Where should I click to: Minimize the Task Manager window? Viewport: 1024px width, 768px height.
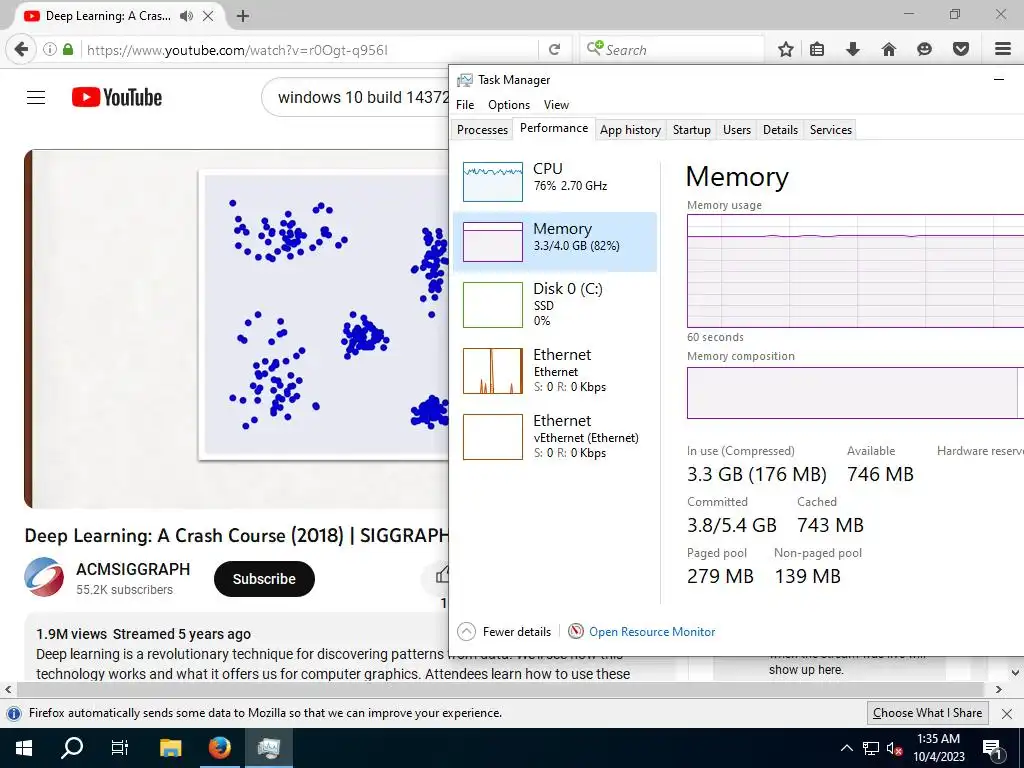(x=999, y=80)
